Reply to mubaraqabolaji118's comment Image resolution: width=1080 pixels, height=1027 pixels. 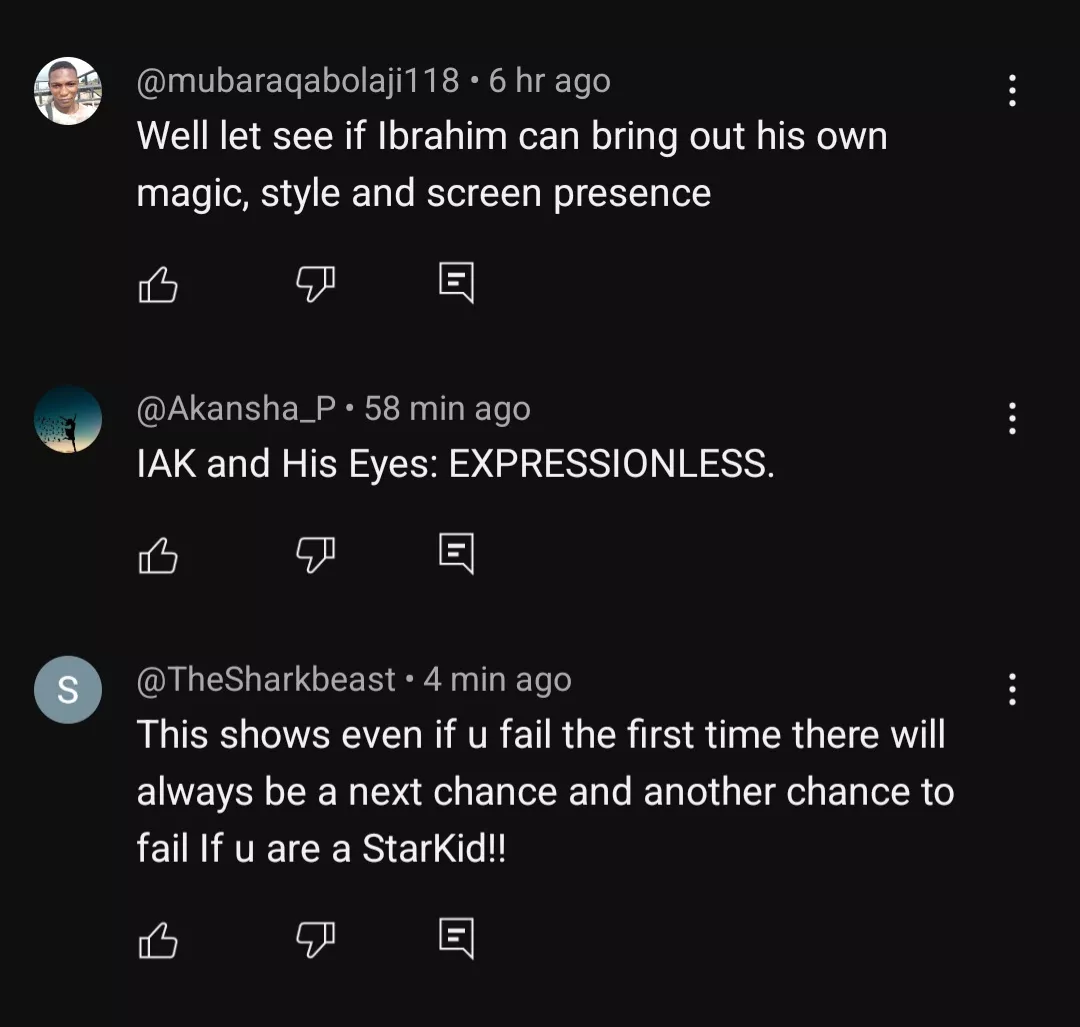point(456,284)
